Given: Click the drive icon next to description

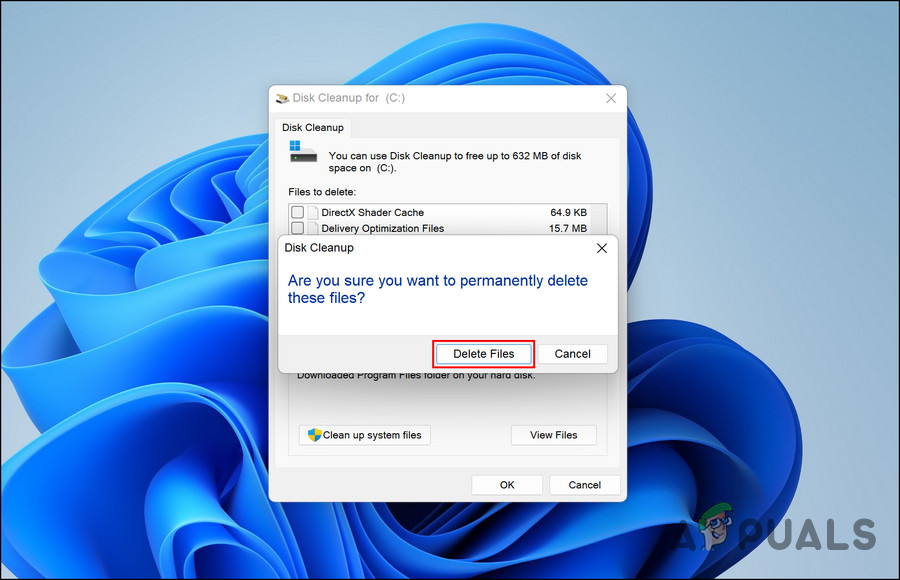Looking at the screenshot, I should click(302, 152).
